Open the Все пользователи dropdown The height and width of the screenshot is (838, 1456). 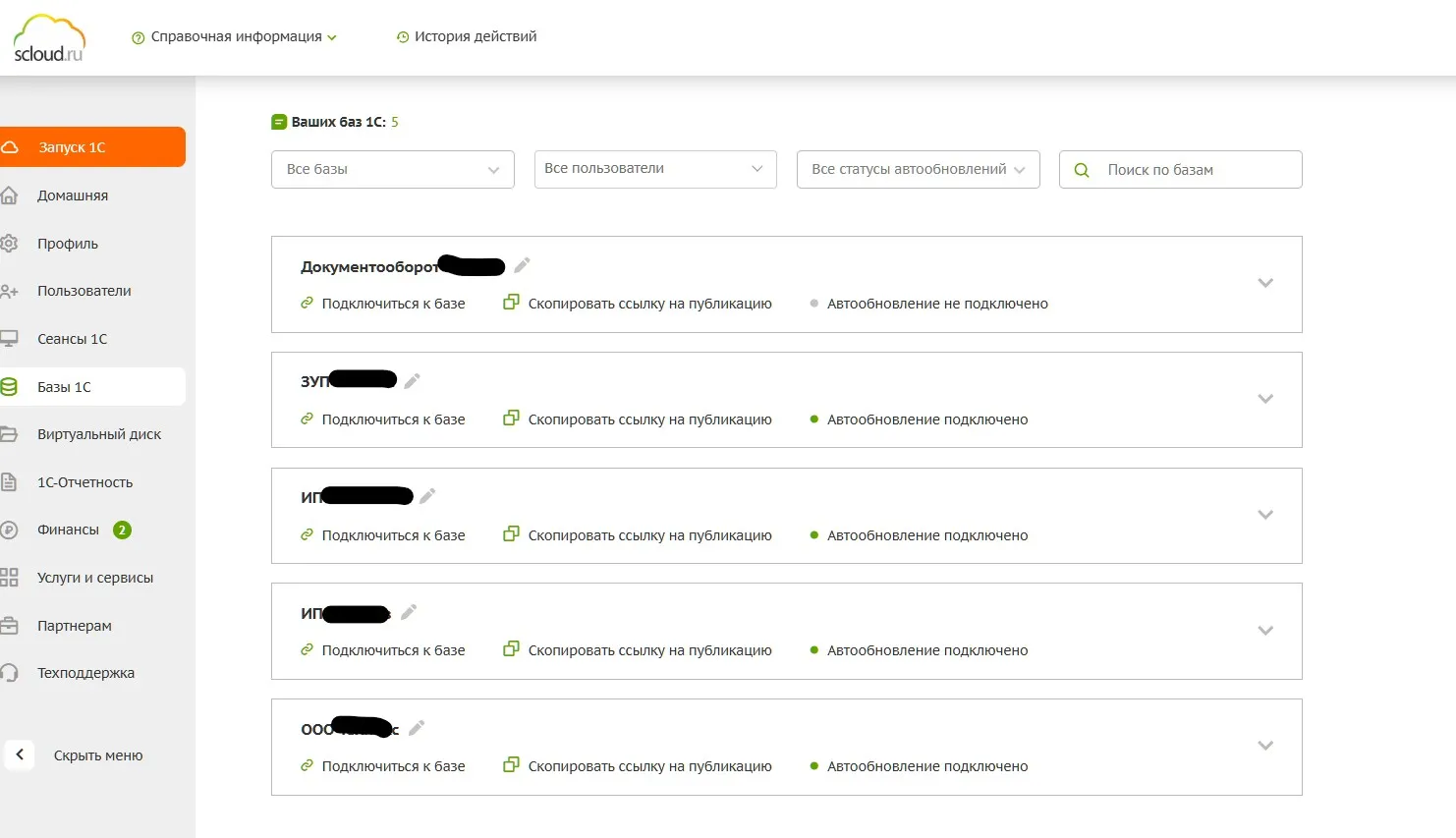[655, 169]
